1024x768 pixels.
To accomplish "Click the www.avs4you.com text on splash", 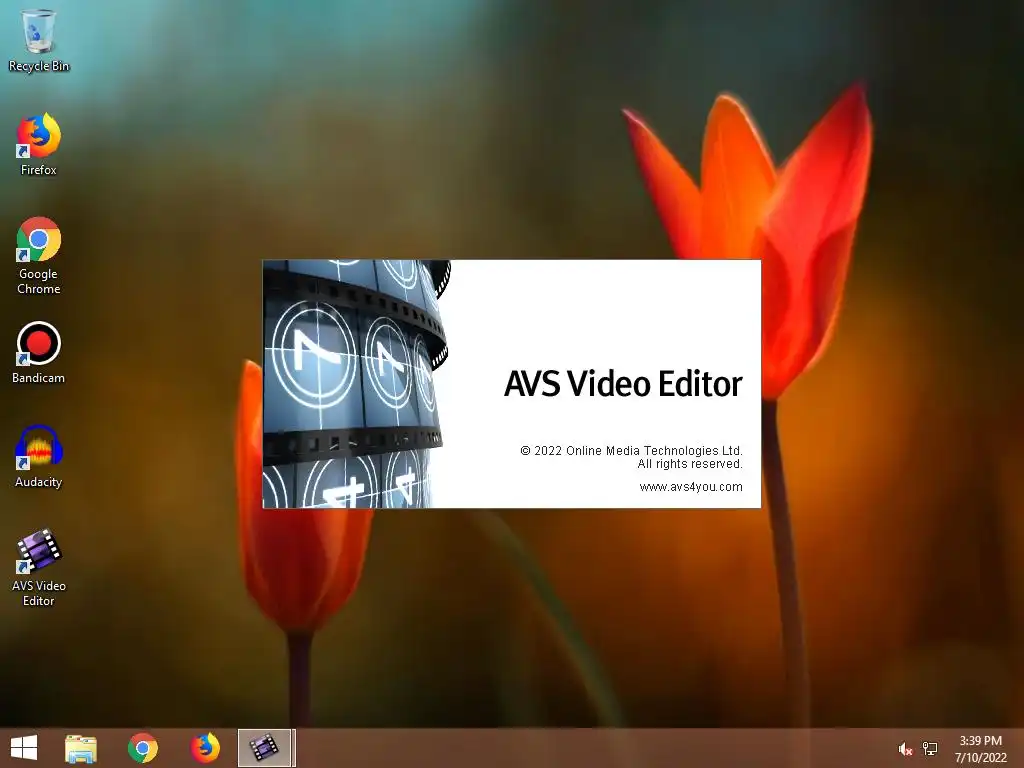I will pyautogui.click(x=691, y=487).
